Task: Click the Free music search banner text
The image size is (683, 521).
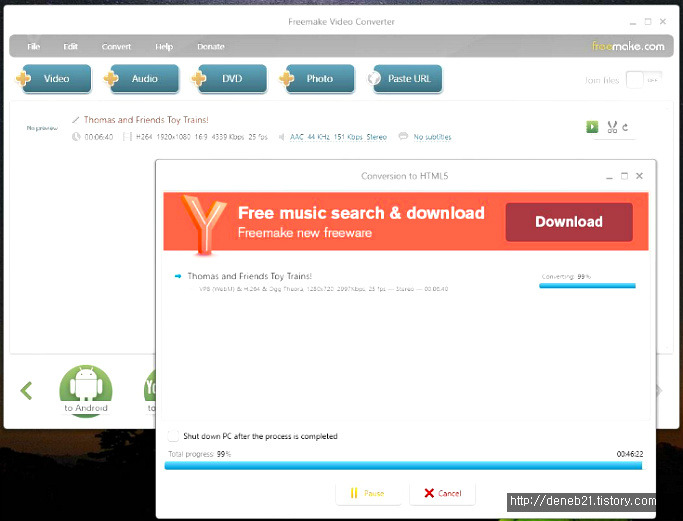Action: [361, 213]
